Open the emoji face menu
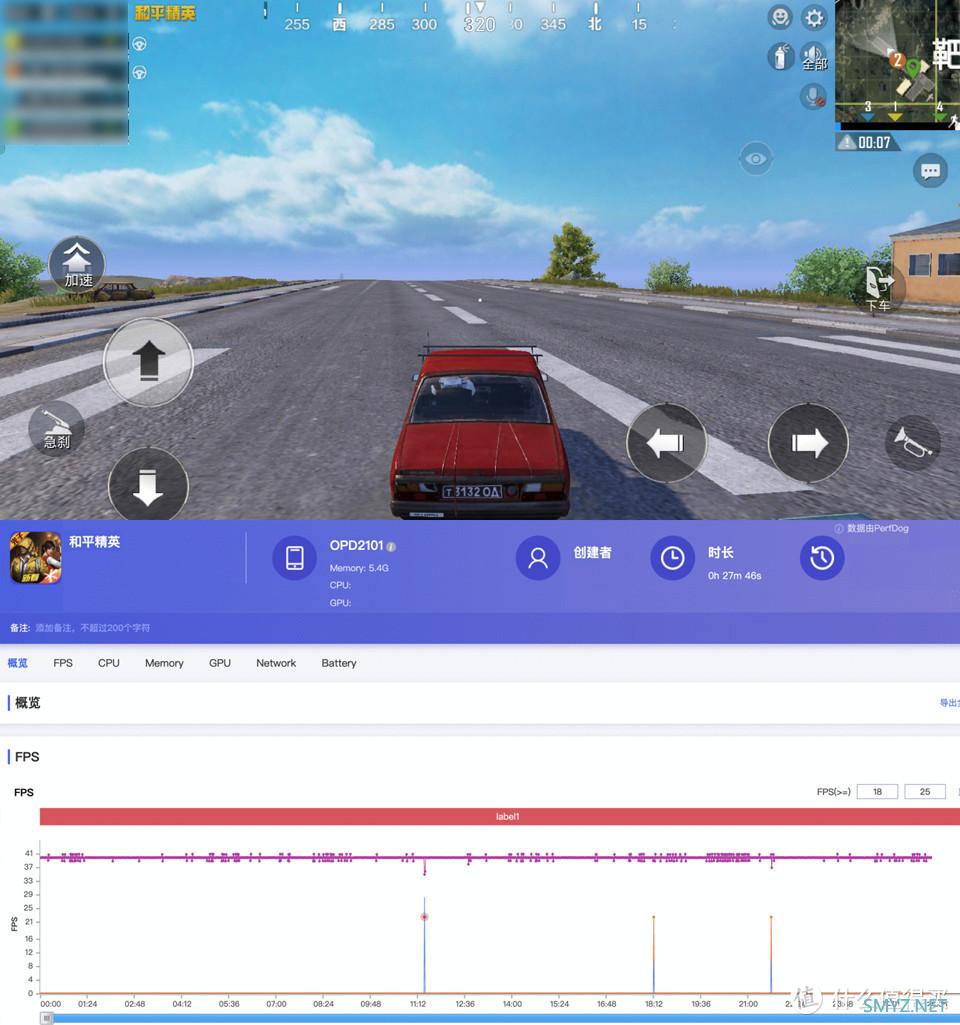Viewport: 960px width, 1025px height. pos(780,18)
